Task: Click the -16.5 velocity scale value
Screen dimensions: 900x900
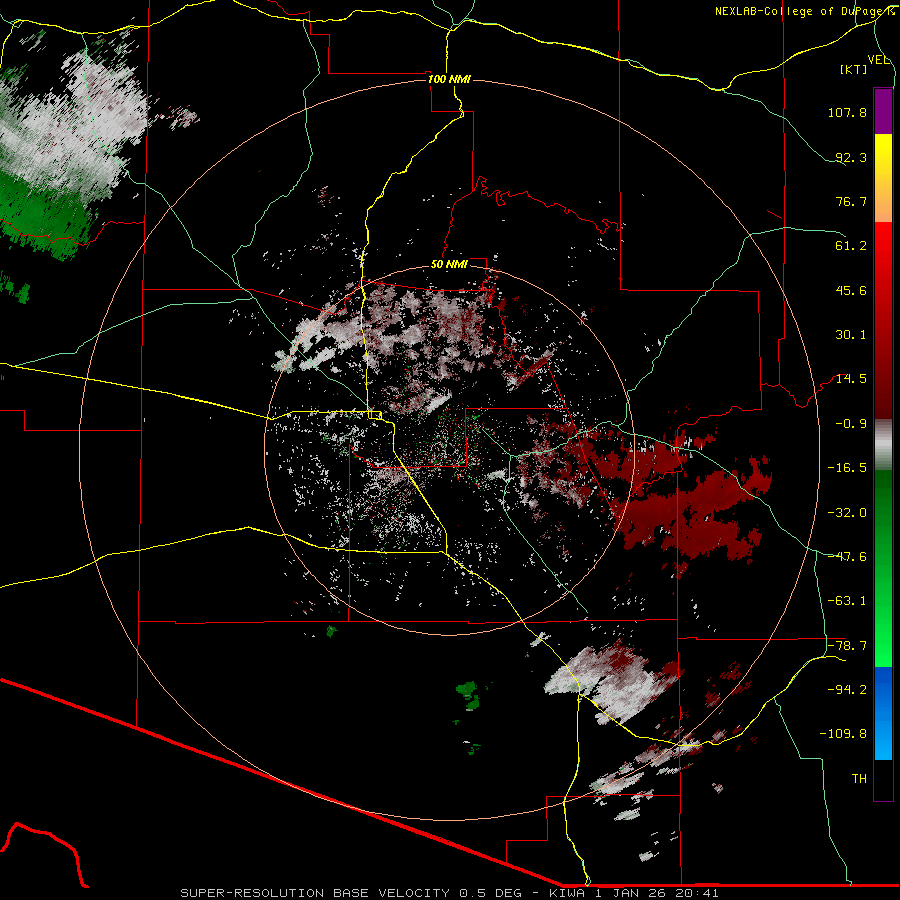Action: [847, 468]
